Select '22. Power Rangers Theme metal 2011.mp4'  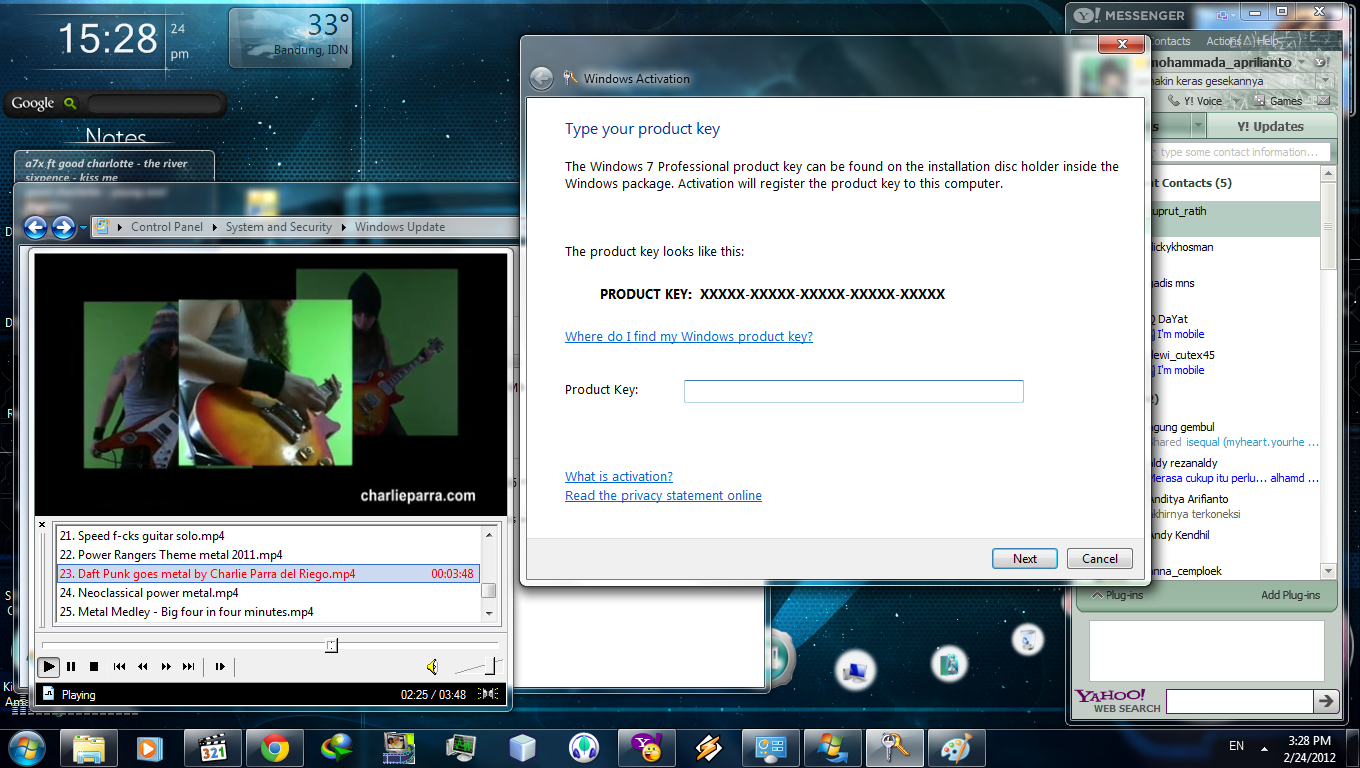click(269, 555)
